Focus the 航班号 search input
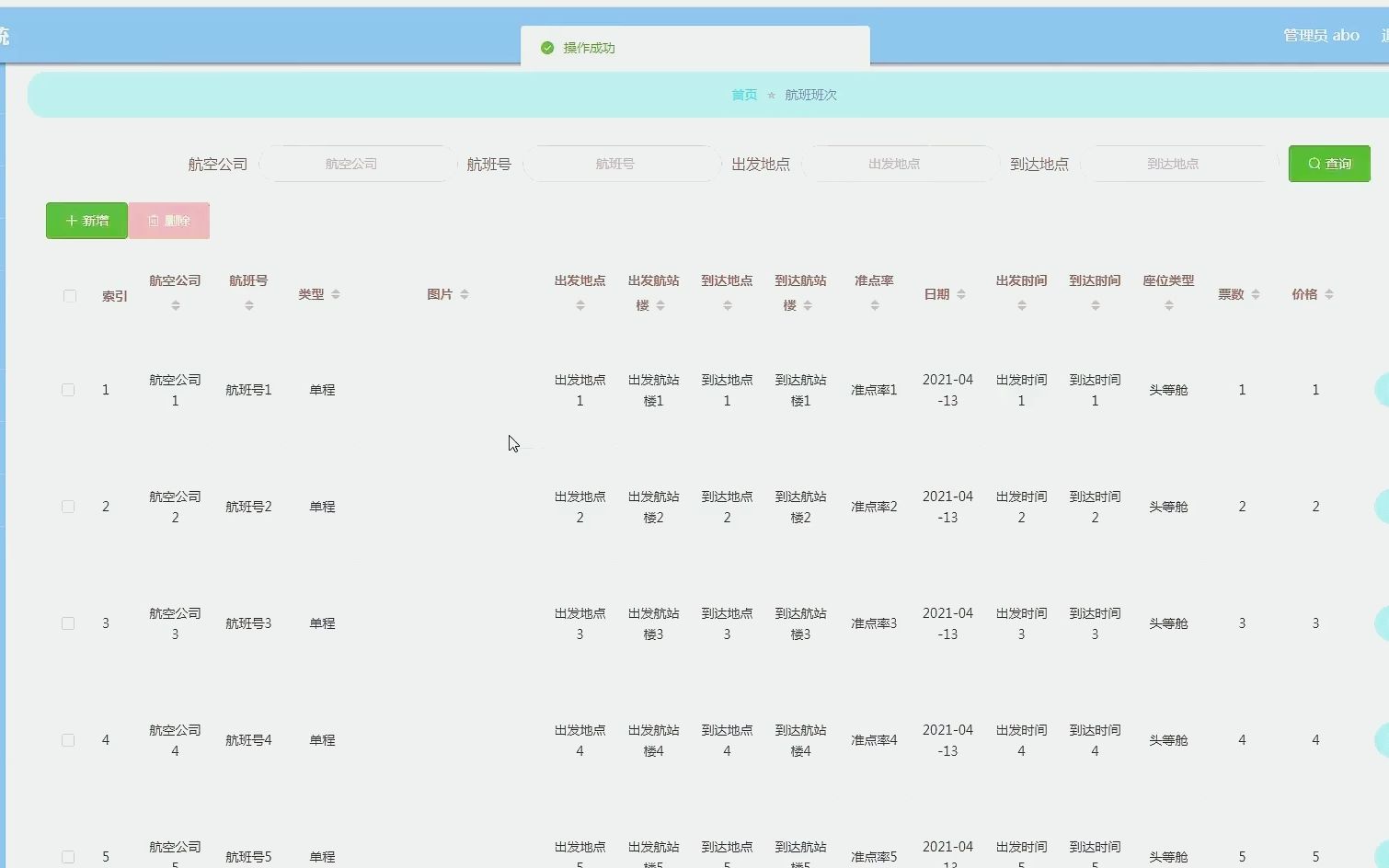The height and width of the screenshot is (868, 1389). (x=622, y=164)
